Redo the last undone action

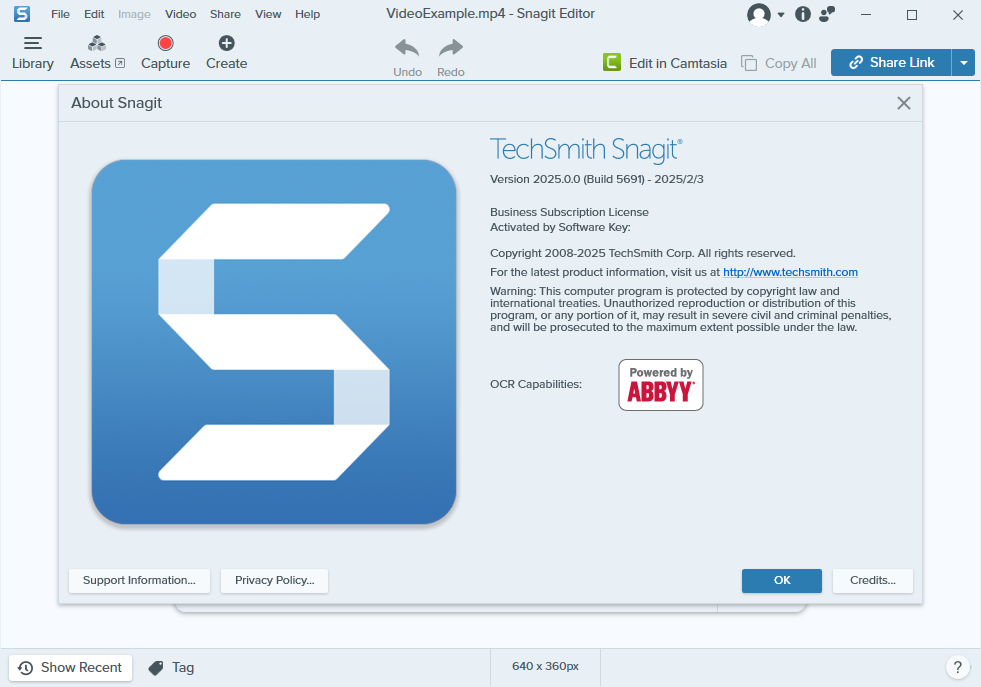(x=450, y=58)
